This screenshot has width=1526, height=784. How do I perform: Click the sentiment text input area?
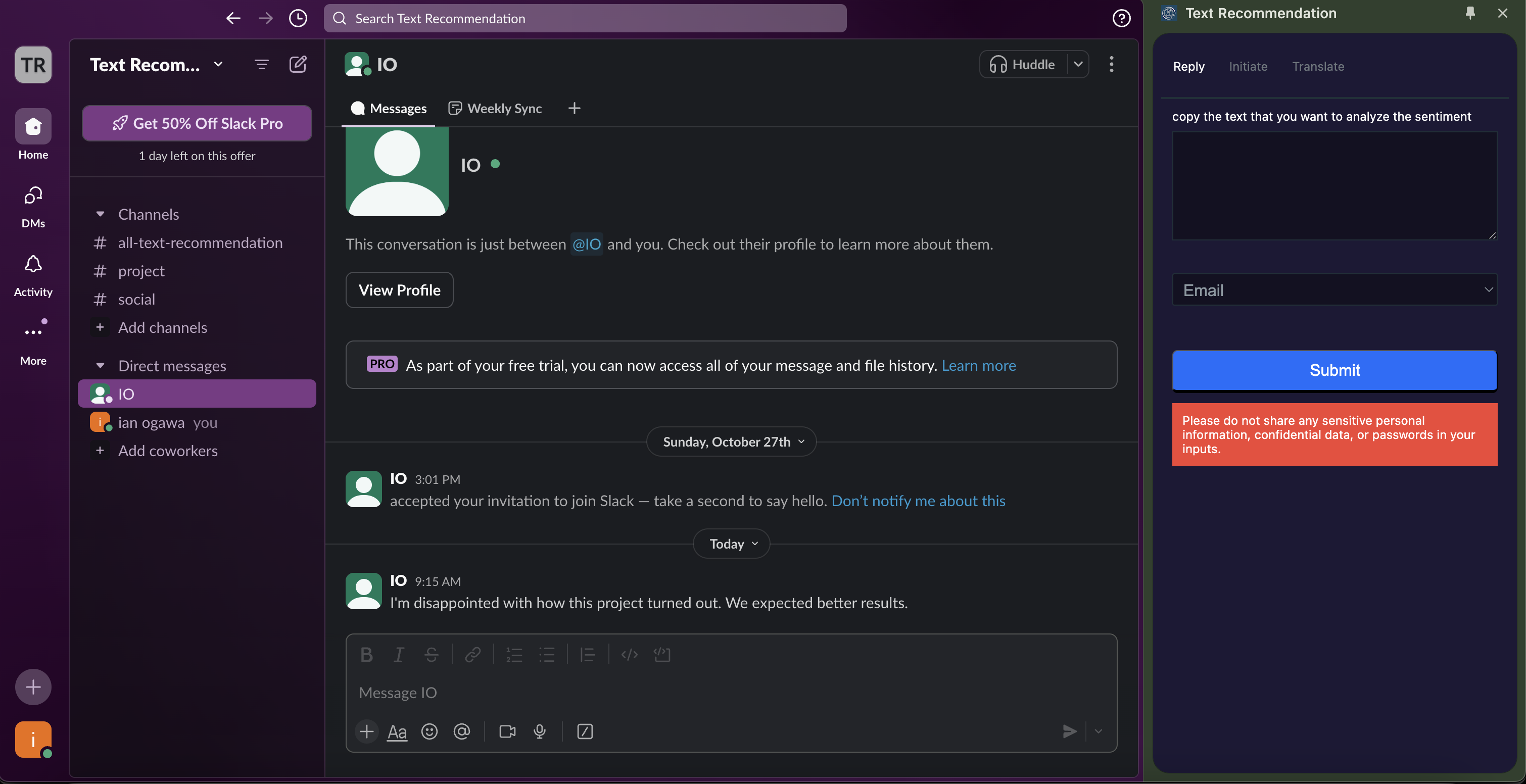1334,185
